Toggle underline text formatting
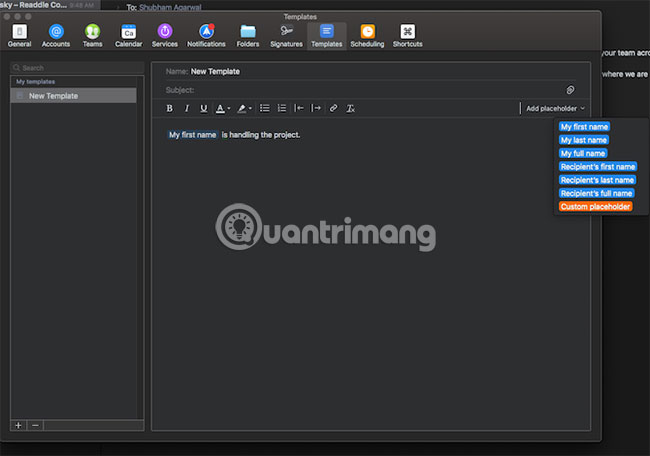This screenshot has width=650, height=456. tap(203, 108)
